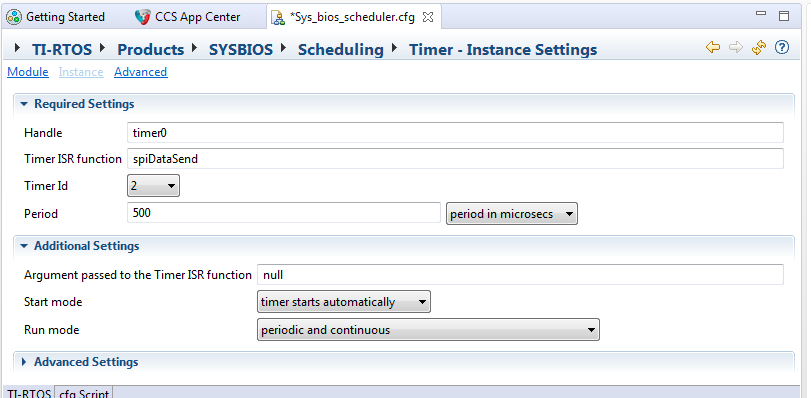The image size is (811, 398).
Task: Collapse the Required Settings section
Action: (x=23, y=104)
